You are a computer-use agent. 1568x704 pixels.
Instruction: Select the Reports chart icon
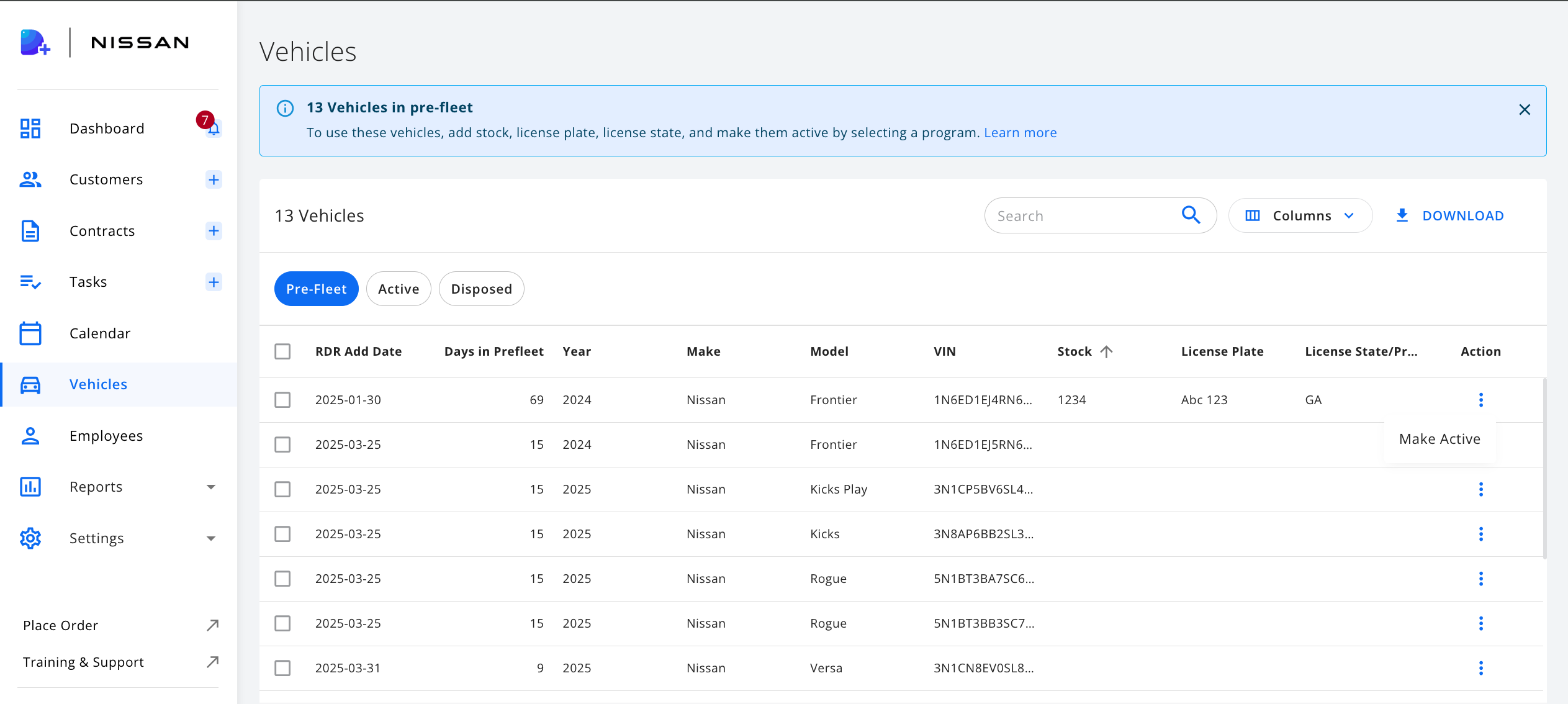click(x=30, y=487)
